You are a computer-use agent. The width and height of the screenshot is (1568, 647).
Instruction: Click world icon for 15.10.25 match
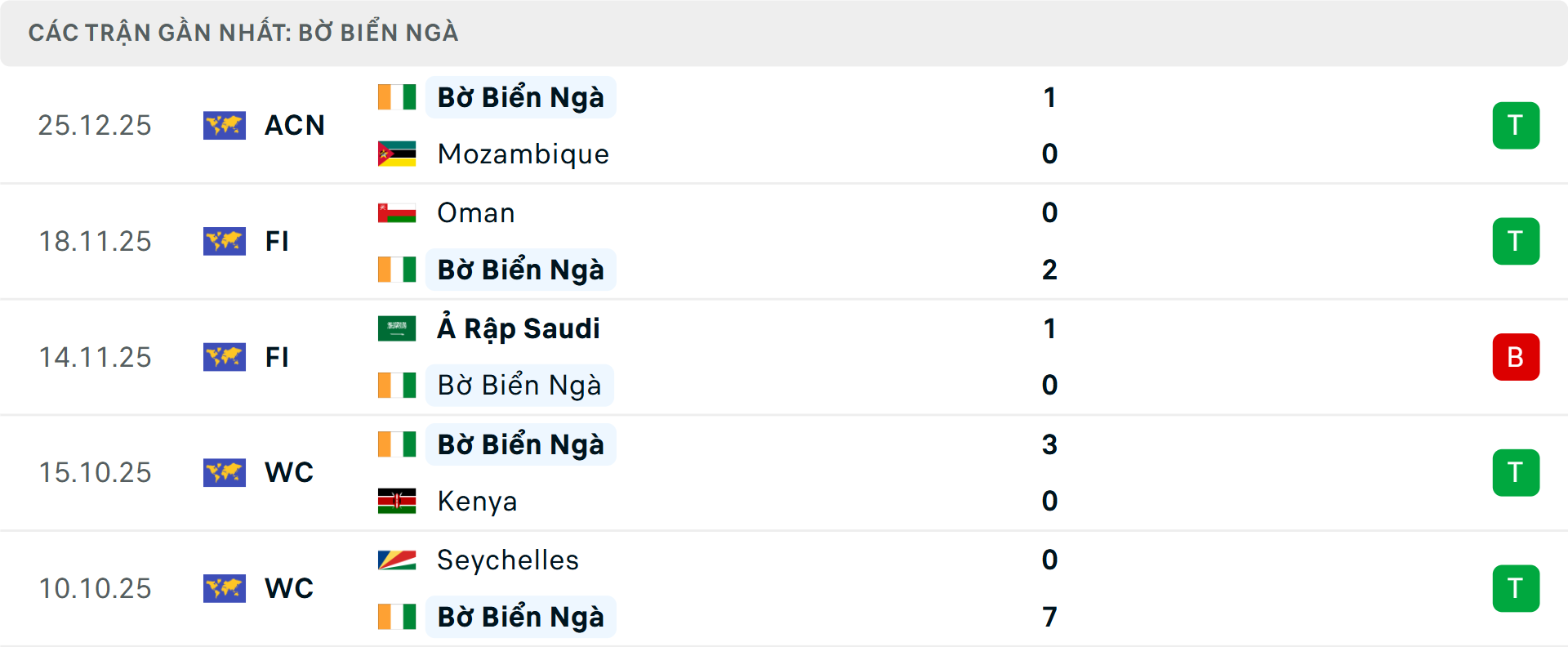pos(225,472)
